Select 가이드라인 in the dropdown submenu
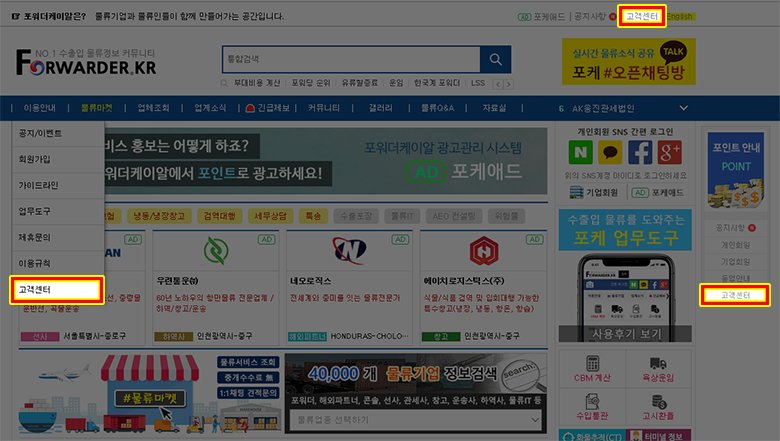 58,185
